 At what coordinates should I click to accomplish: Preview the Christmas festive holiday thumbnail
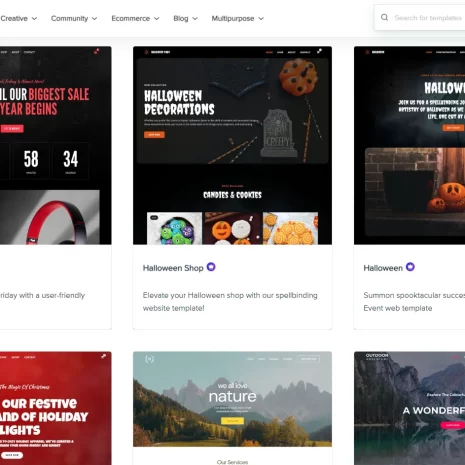[56, 408]
